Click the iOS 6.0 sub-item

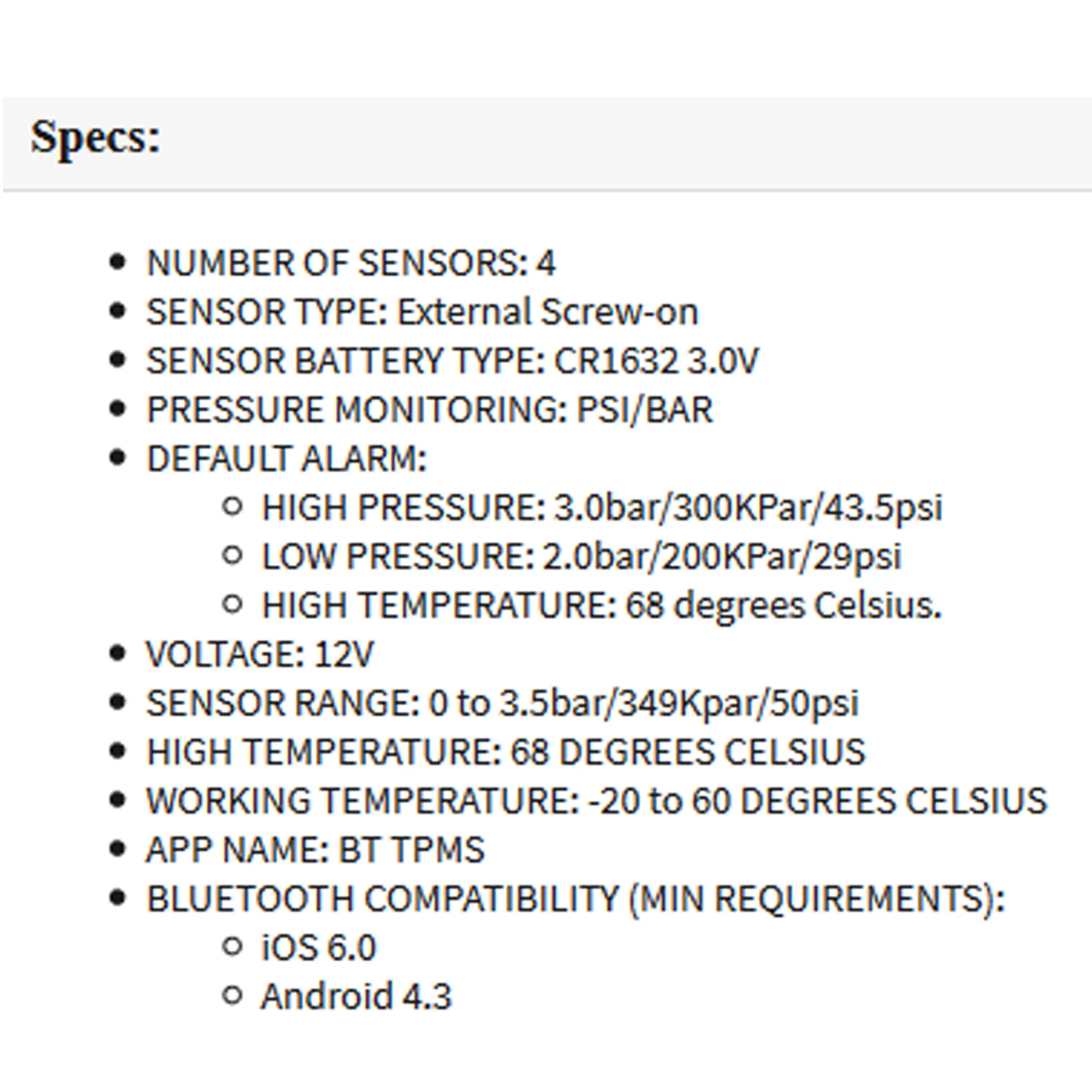click(318, 948)
